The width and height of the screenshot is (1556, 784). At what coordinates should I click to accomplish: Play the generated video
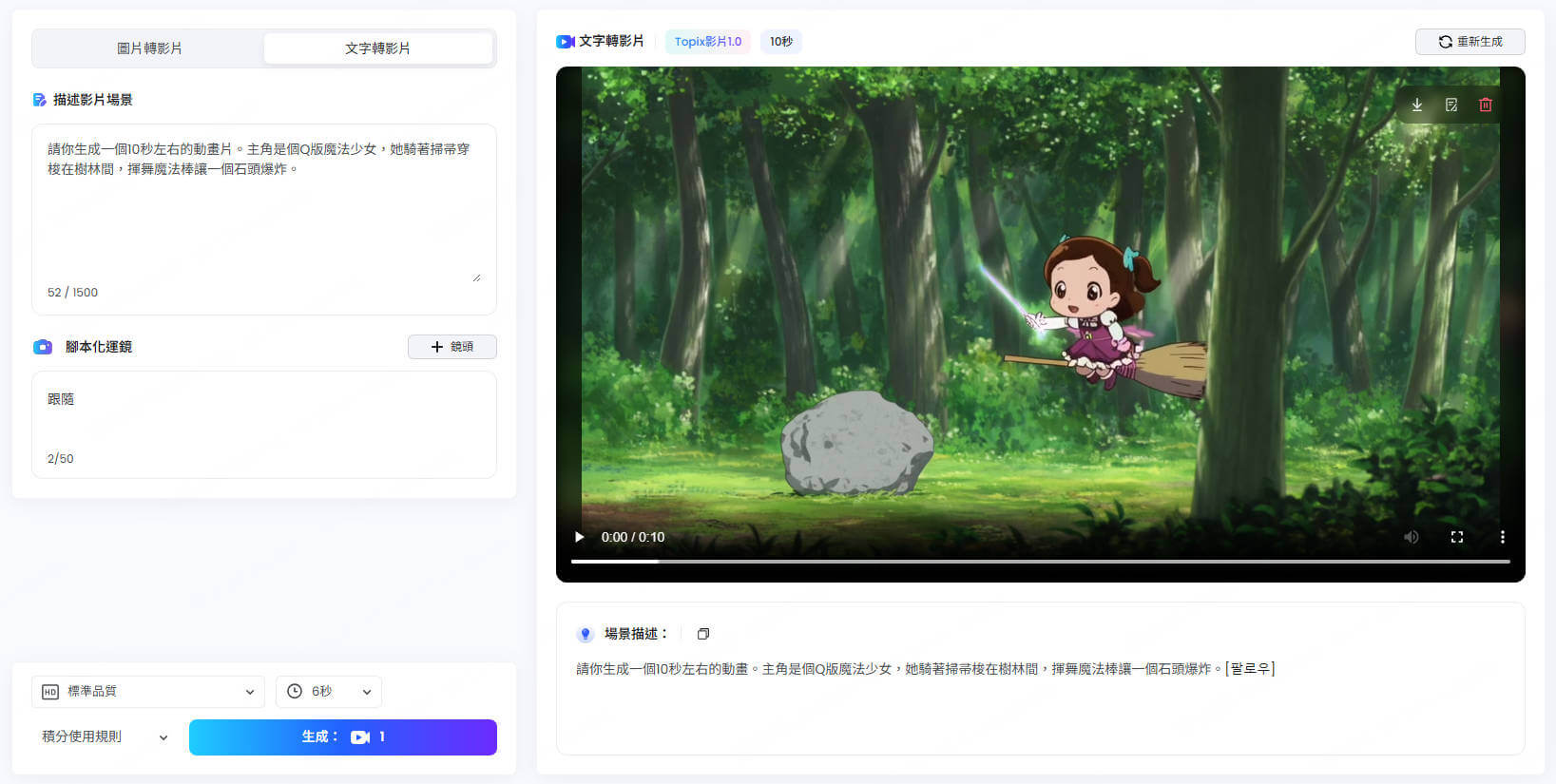pos(579,537)
